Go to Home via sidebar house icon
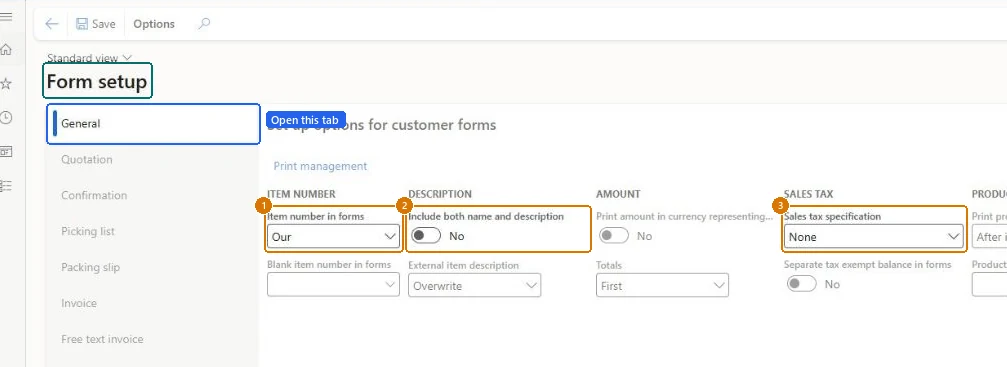This screenshot has width=1007, height=367. click(6, 49)
